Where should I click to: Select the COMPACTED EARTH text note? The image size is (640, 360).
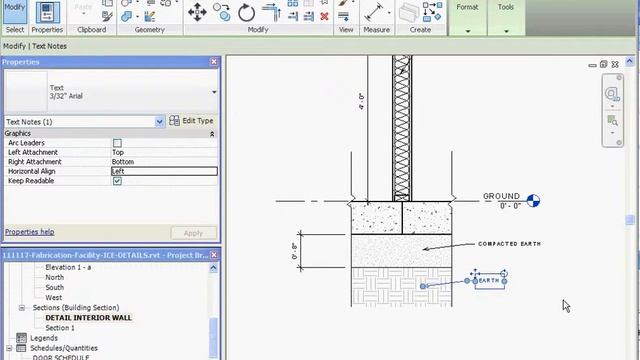click(x=509, y=244)
